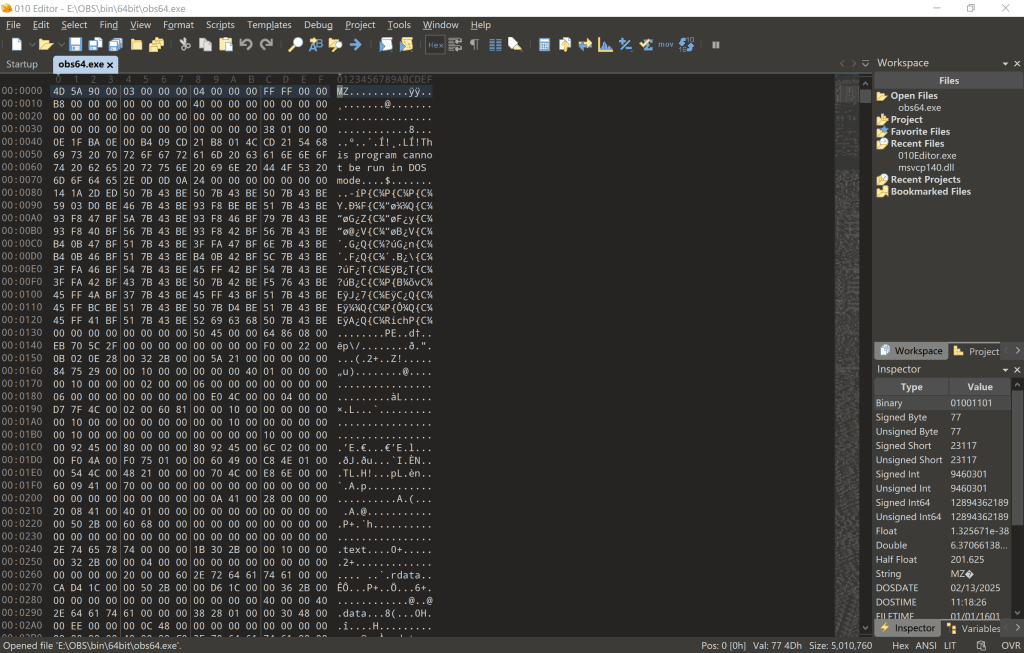
Task: Open the Edit menu
Action: click(x=40, y=25)
